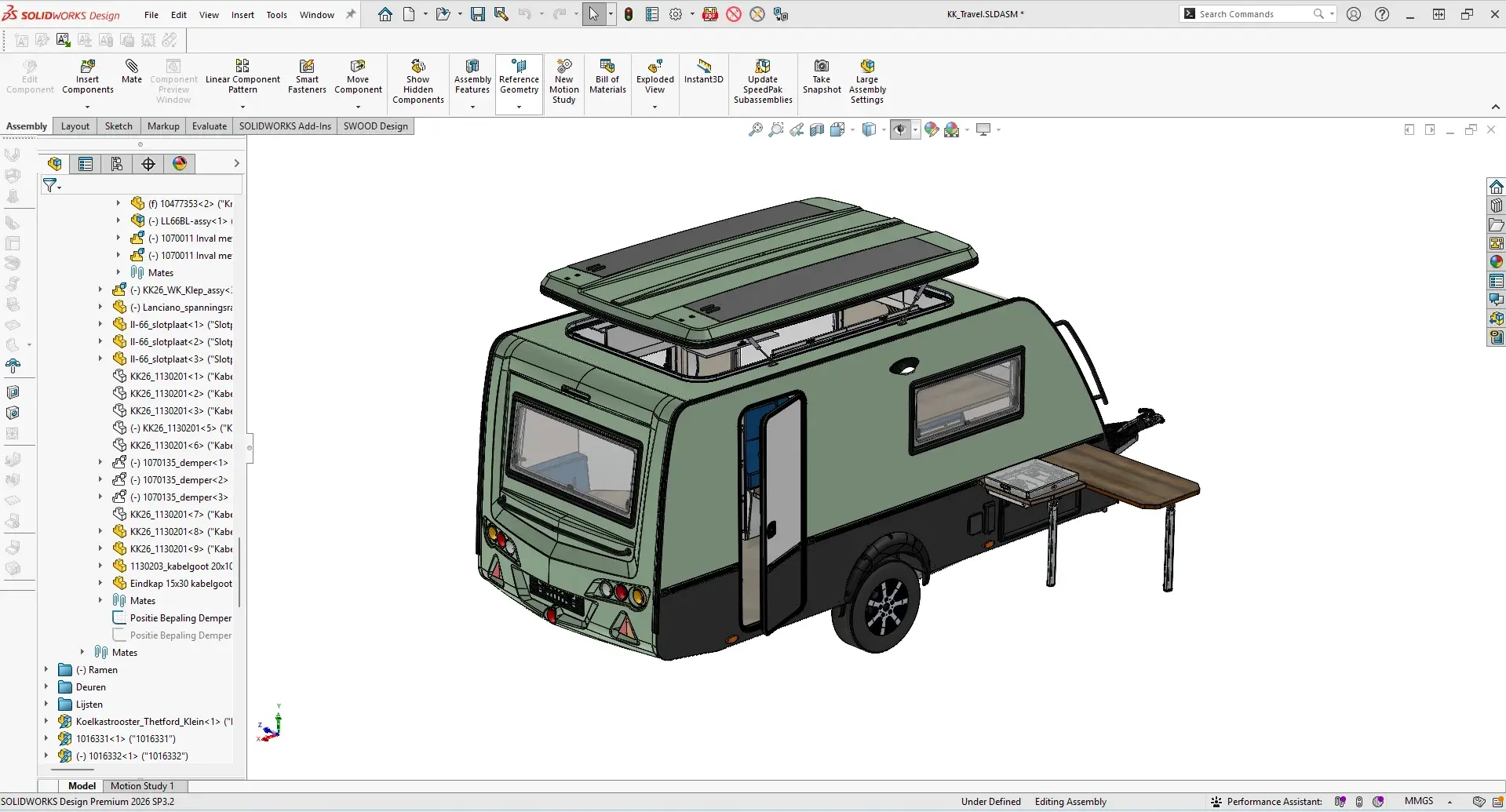Screen dimensions: 1506x812
Task: Open the MMGS unit system menu arrow
Action: coord(1449,802)
